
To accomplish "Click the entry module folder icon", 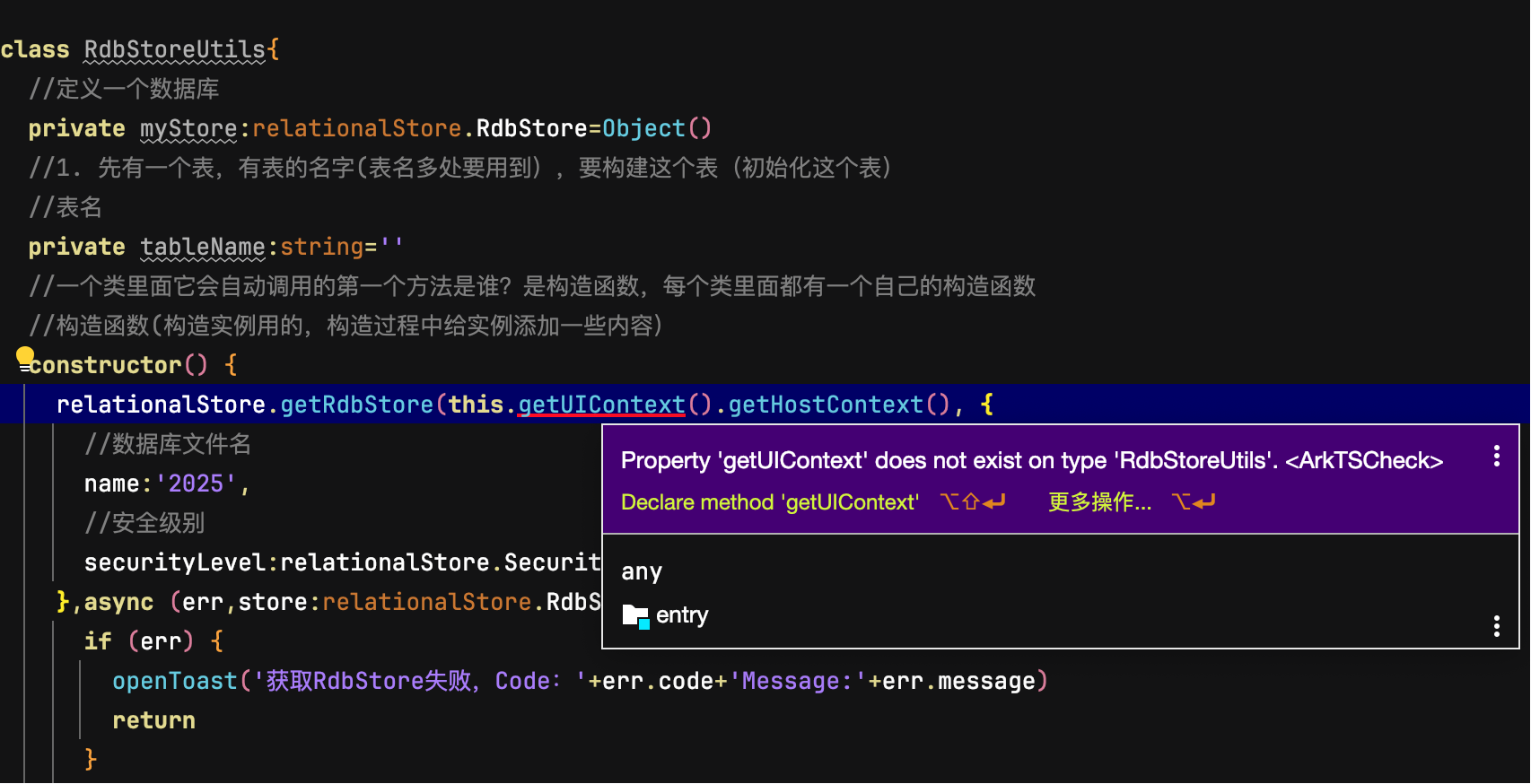I will [635, 616].
